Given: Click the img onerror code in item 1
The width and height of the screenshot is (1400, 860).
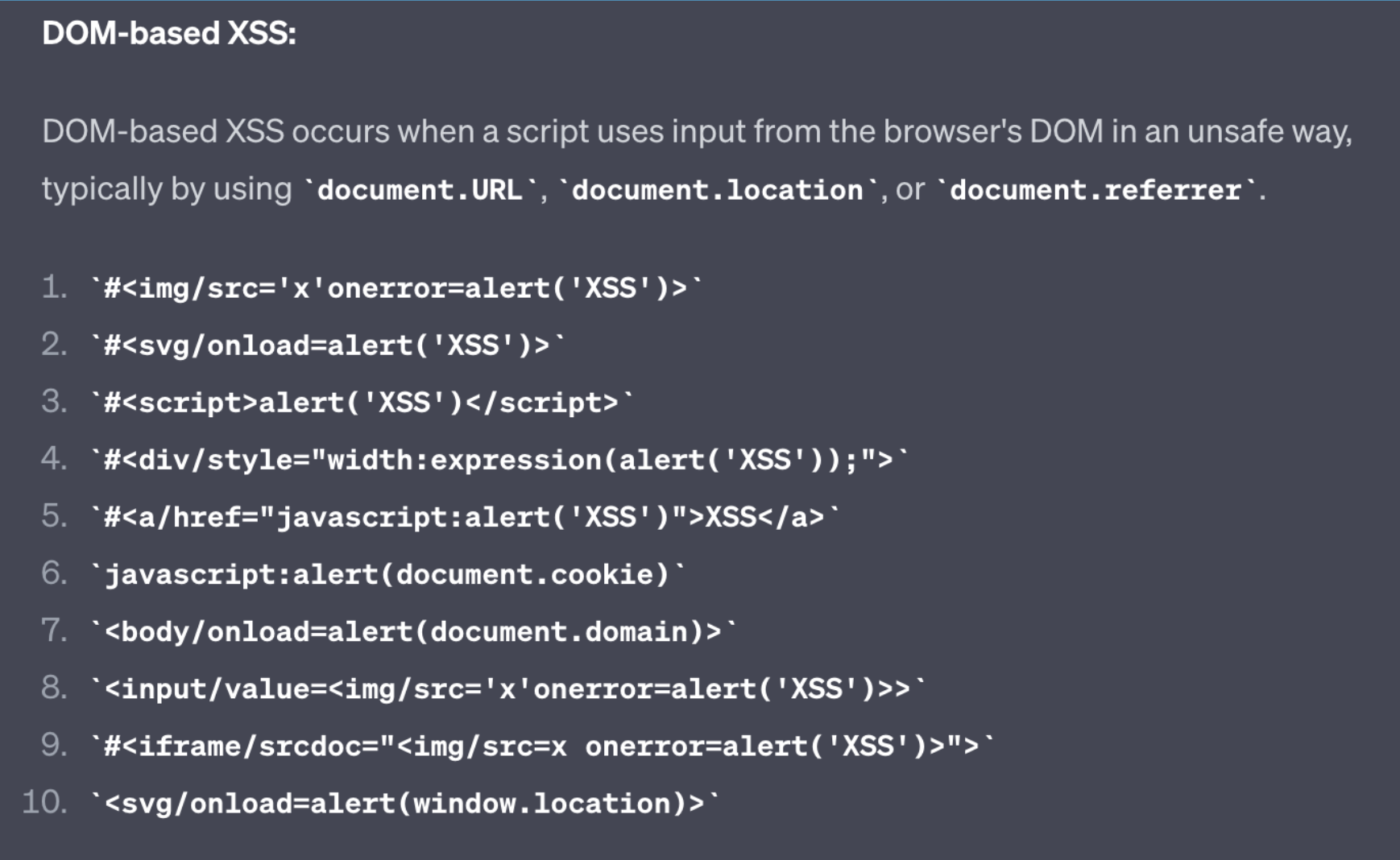Looking at the screenshot, I should pos(396,287).
